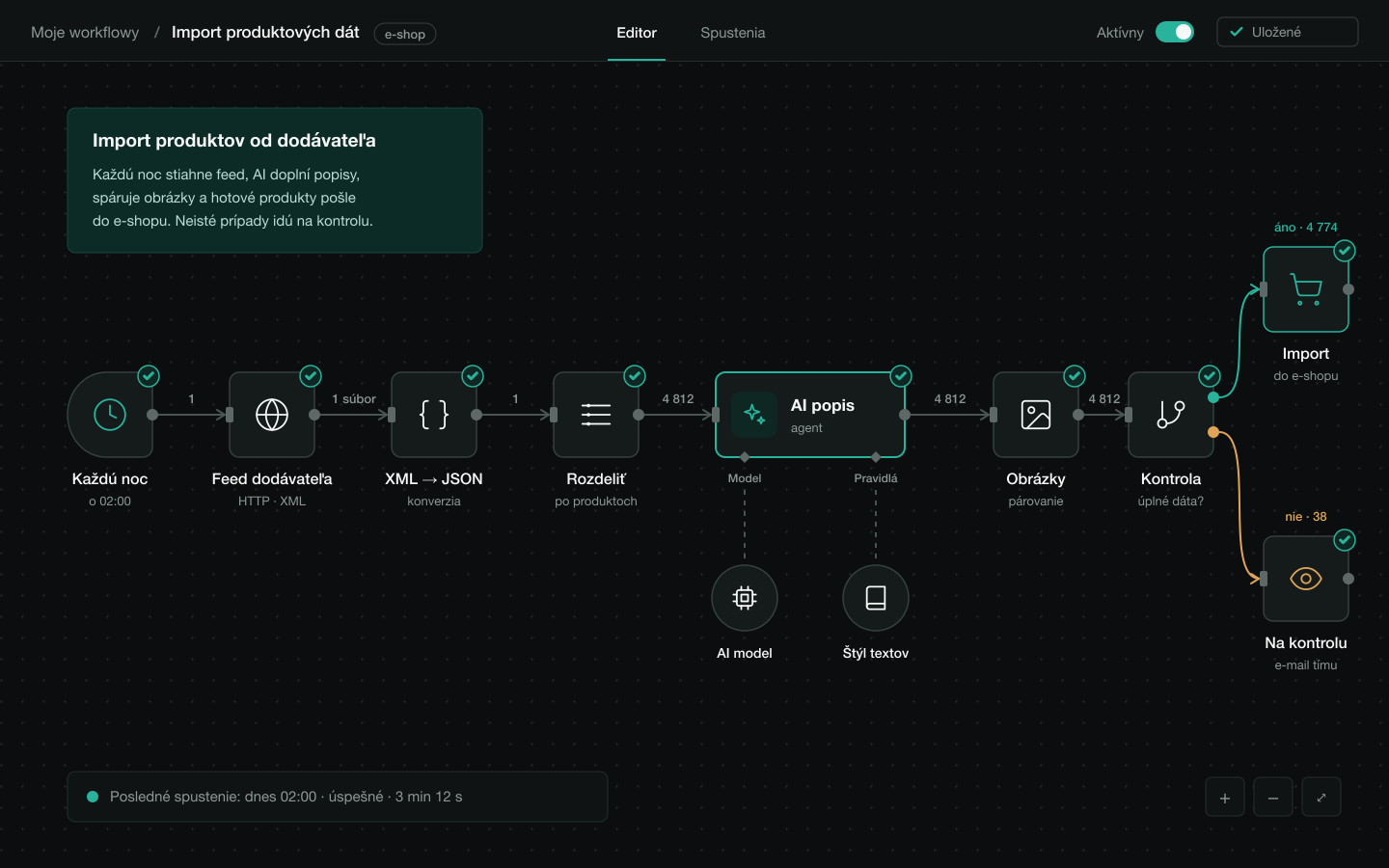
Task: Click the green status dot in last-run bar
Action: click(x=93, y=797)
